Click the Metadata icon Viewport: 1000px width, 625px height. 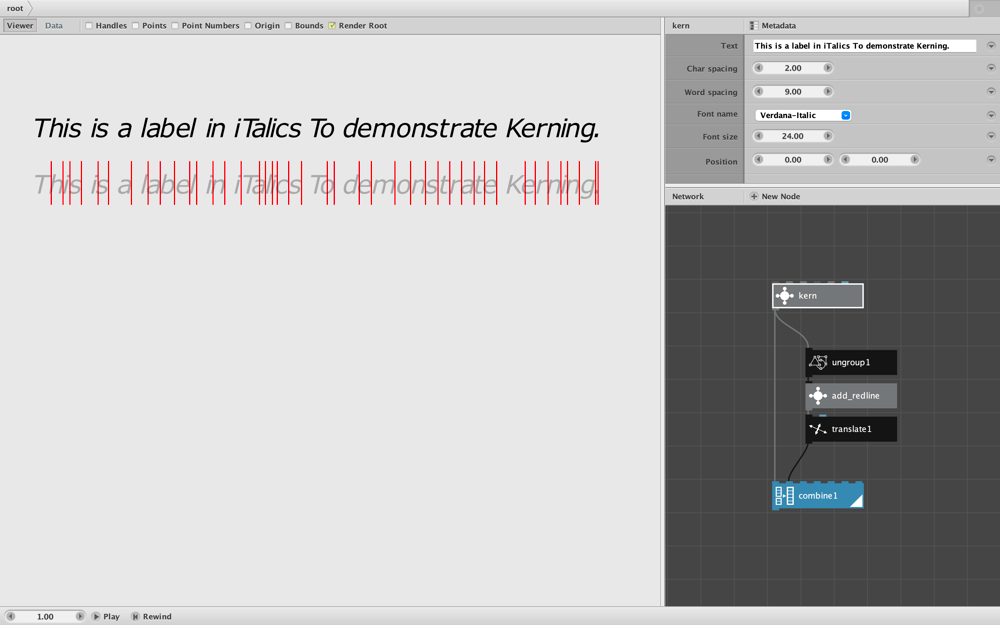click(x=754, y=26)
